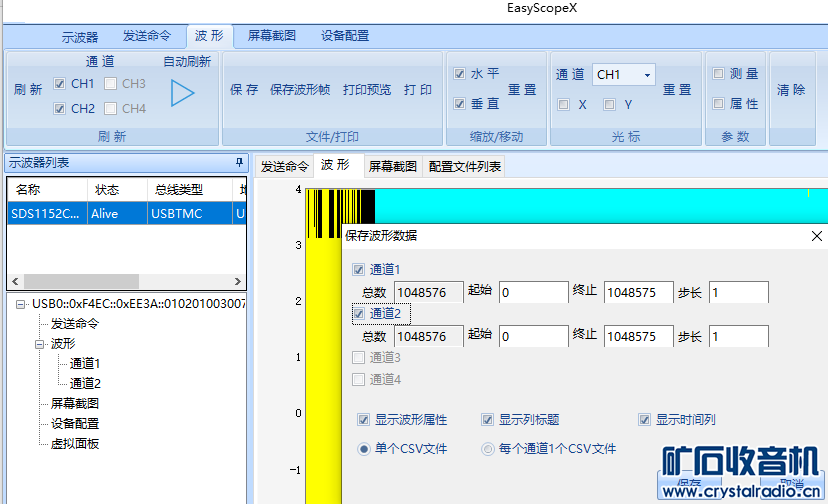The image size is (828, 504).
Task: Sort by the 总线类型 column header
Action: pos(190,190)
